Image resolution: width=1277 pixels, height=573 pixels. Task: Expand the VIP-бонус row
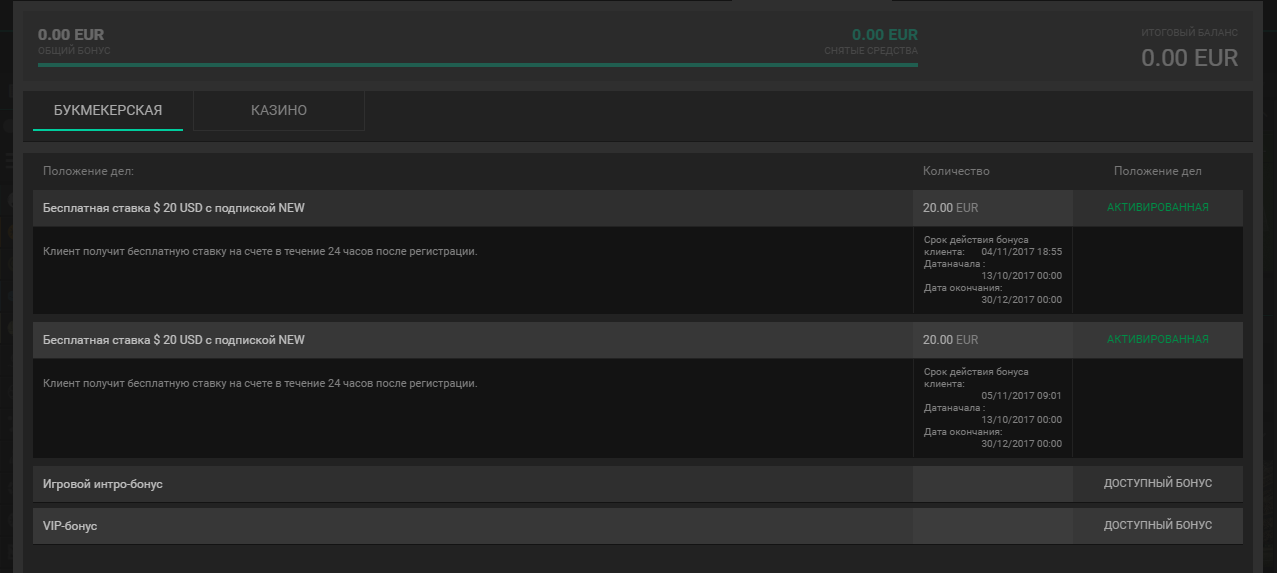(638, 526)
